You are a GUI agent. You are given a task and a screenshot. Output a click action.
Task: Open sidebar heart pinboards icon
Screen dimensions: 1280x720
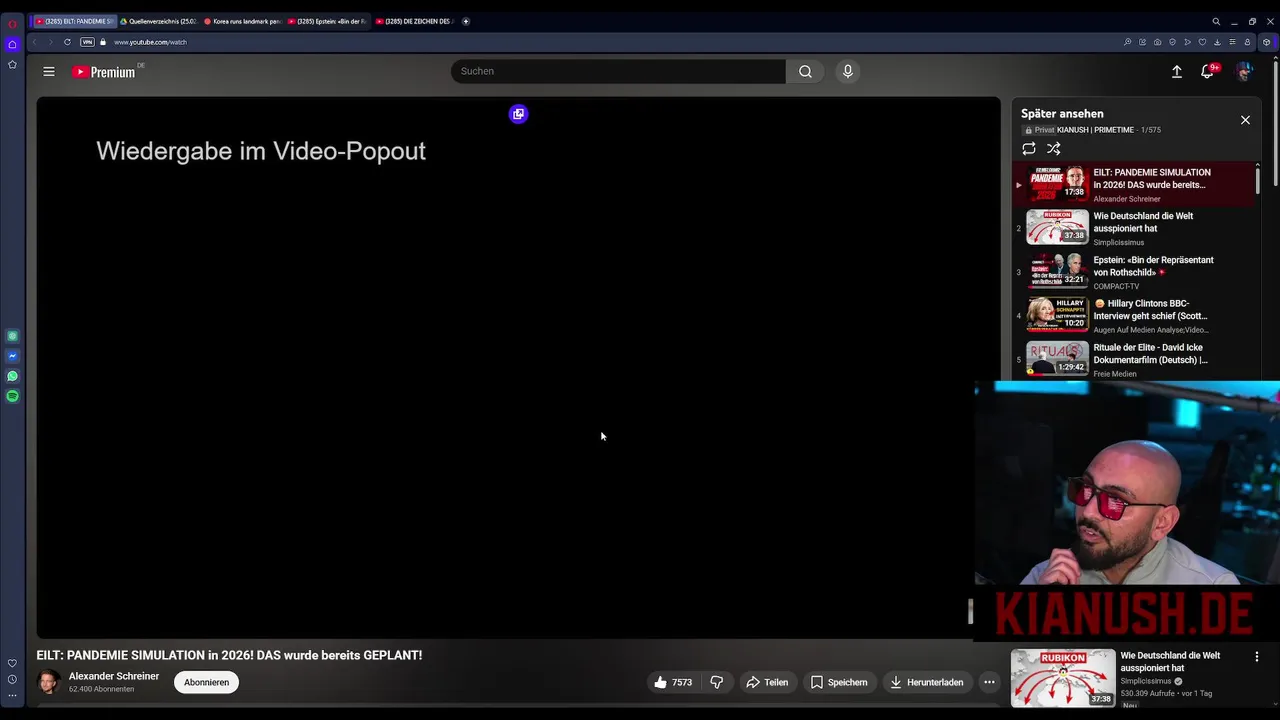(x=12, y=663)
